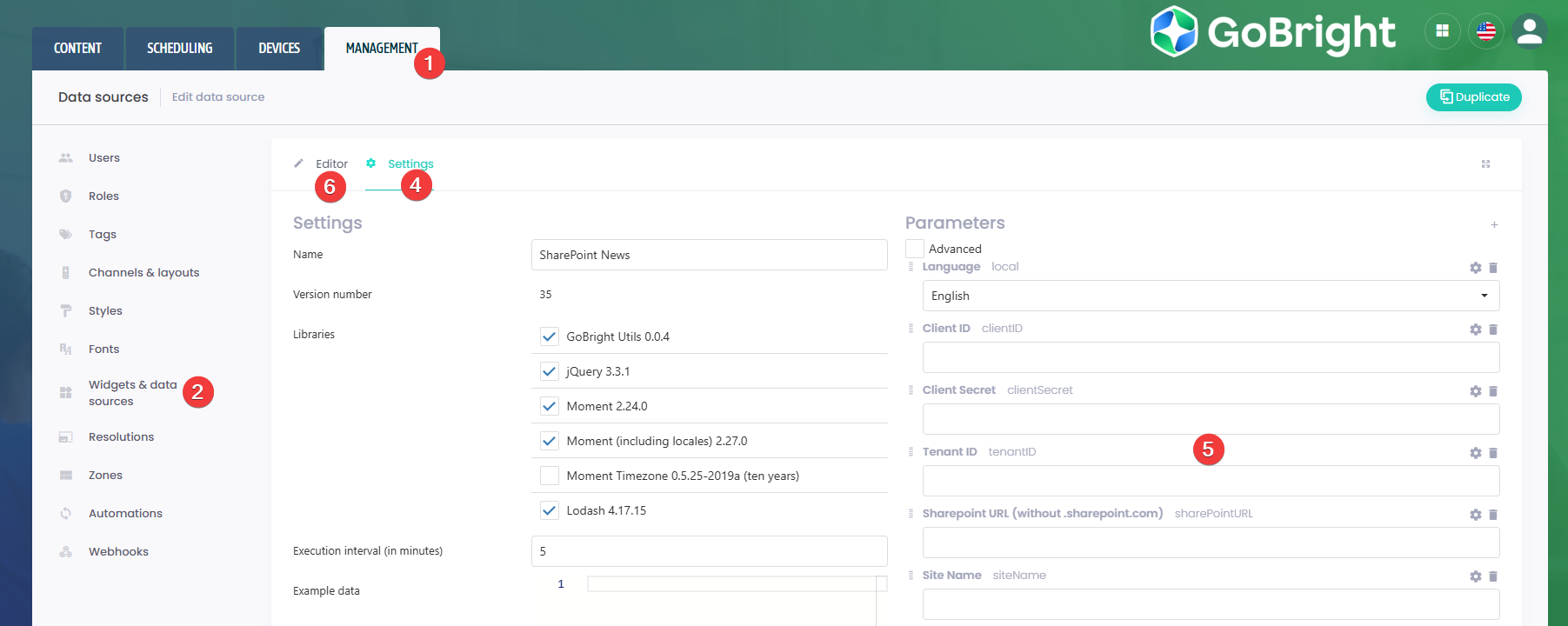
Task: Switch to the Editor tab
Action: (330, 163)
